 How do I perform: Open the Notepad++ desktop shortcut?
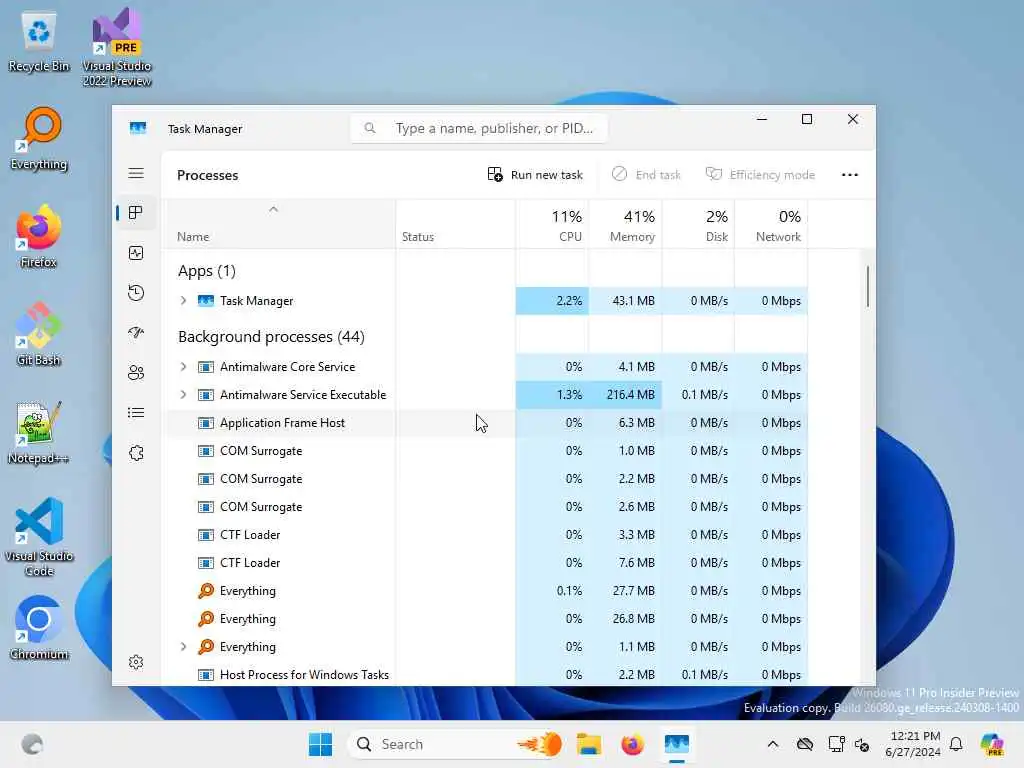(39, 433)
